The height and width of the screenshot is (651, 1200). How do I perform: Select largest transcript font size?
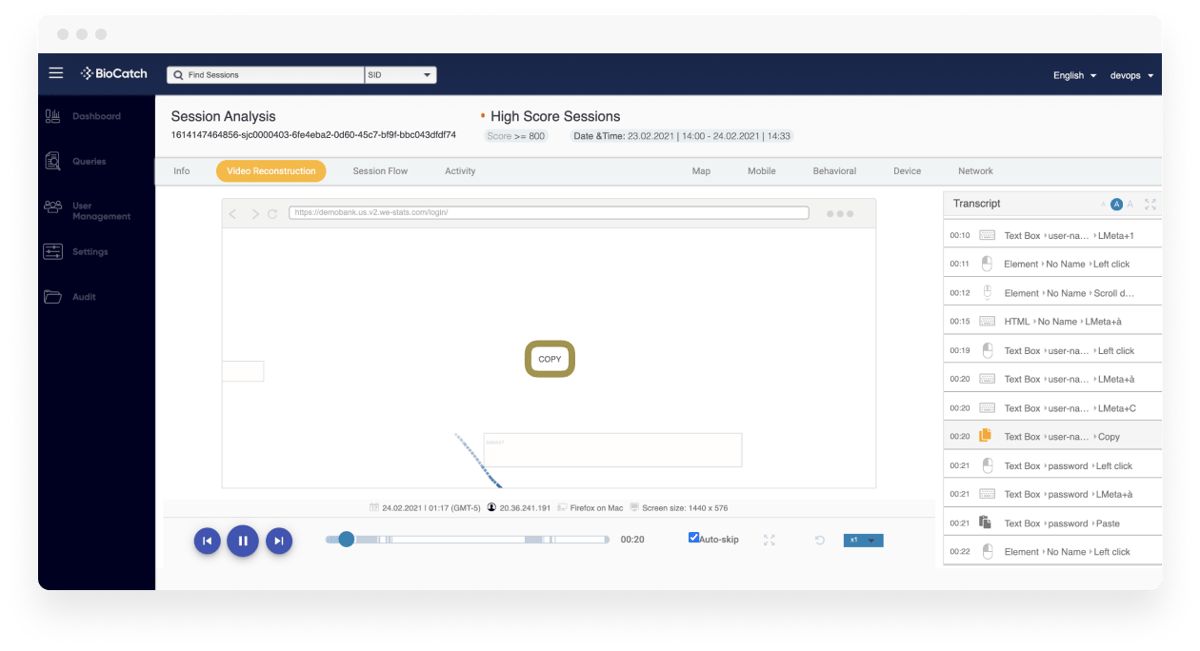point(1130,204)
